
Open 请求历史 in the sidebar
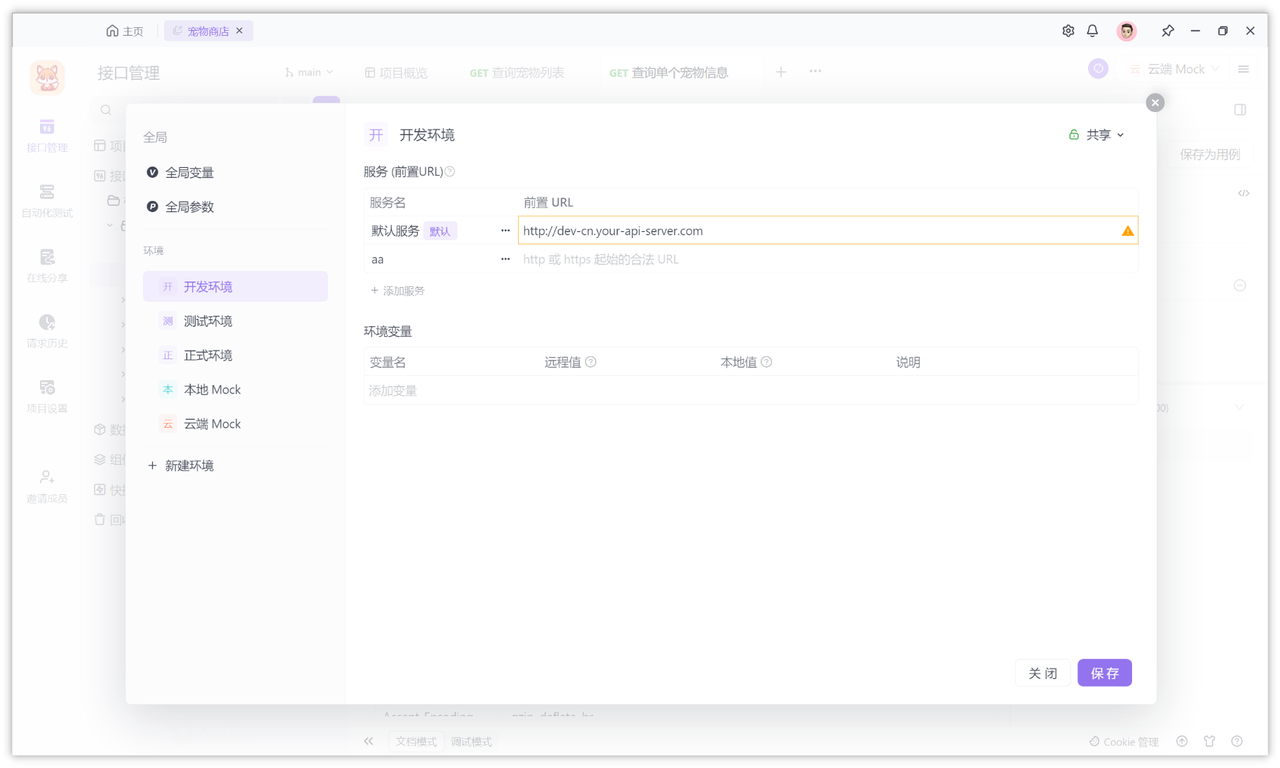coord(47,330)
